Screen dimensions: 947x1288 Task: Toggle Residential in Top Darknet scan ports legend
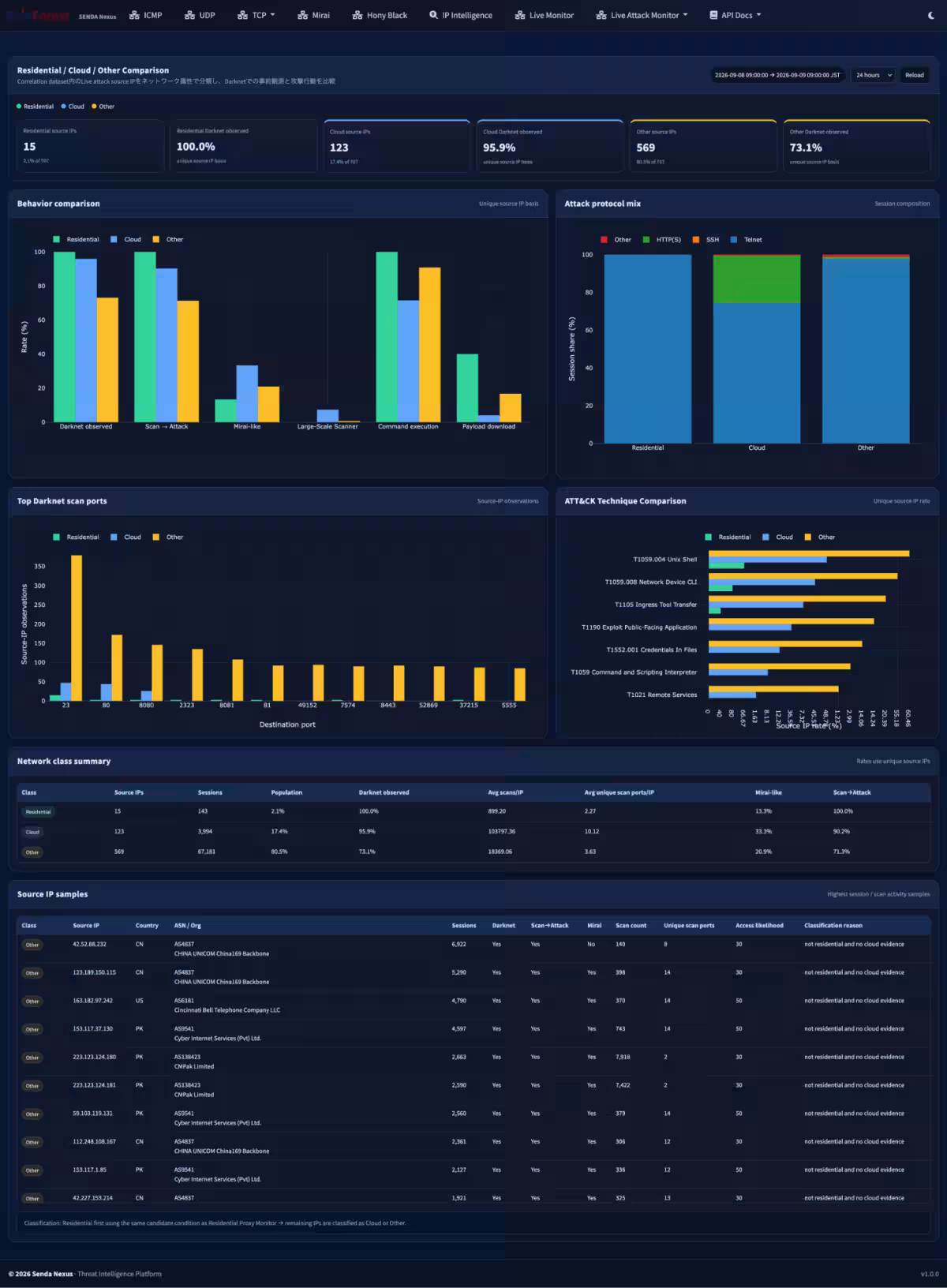pyautogui.click(x=77, y=537)
